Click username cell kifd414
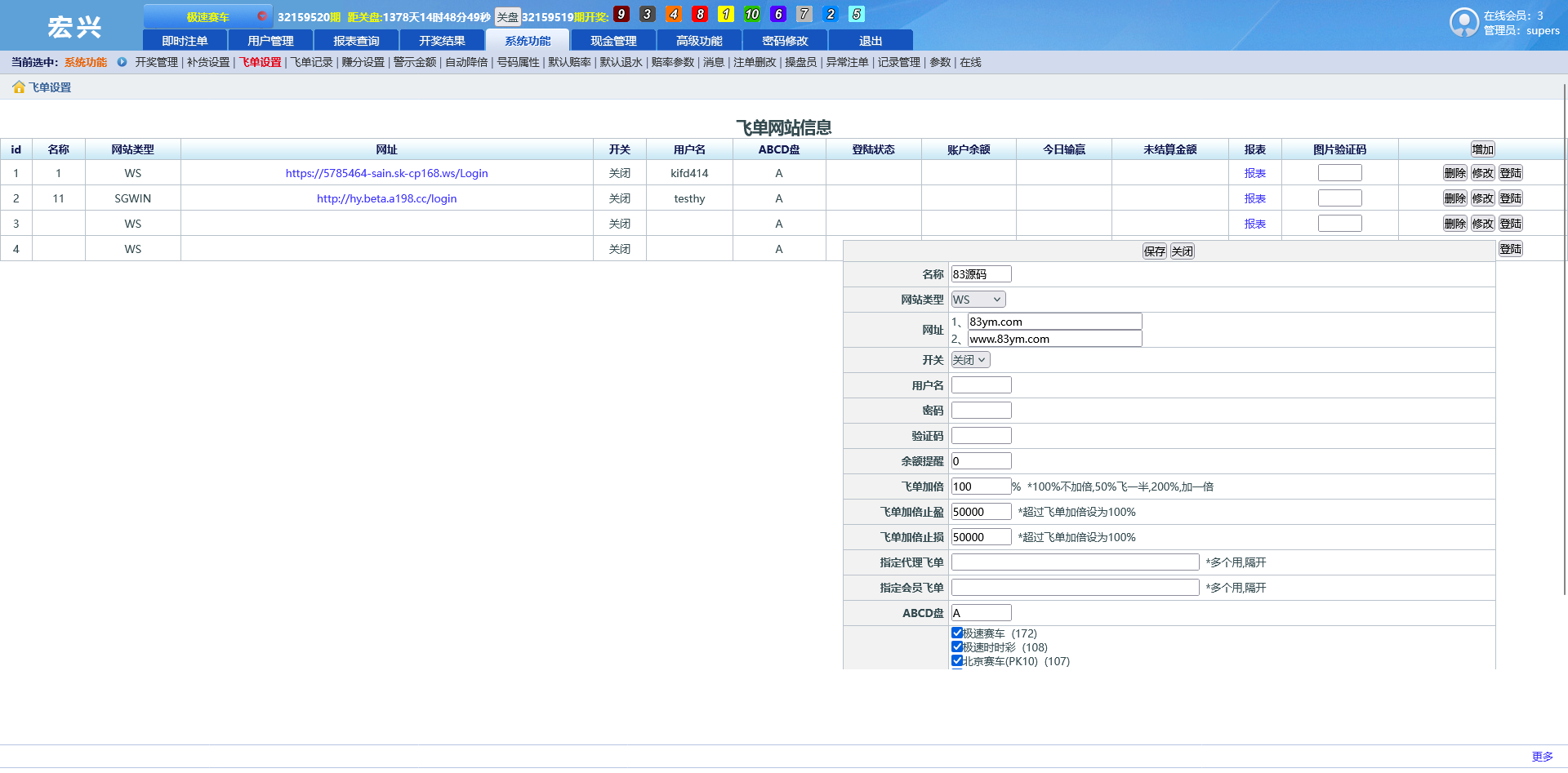Image resolution: width=1568 pixels, height=773 pixels. 689,173
